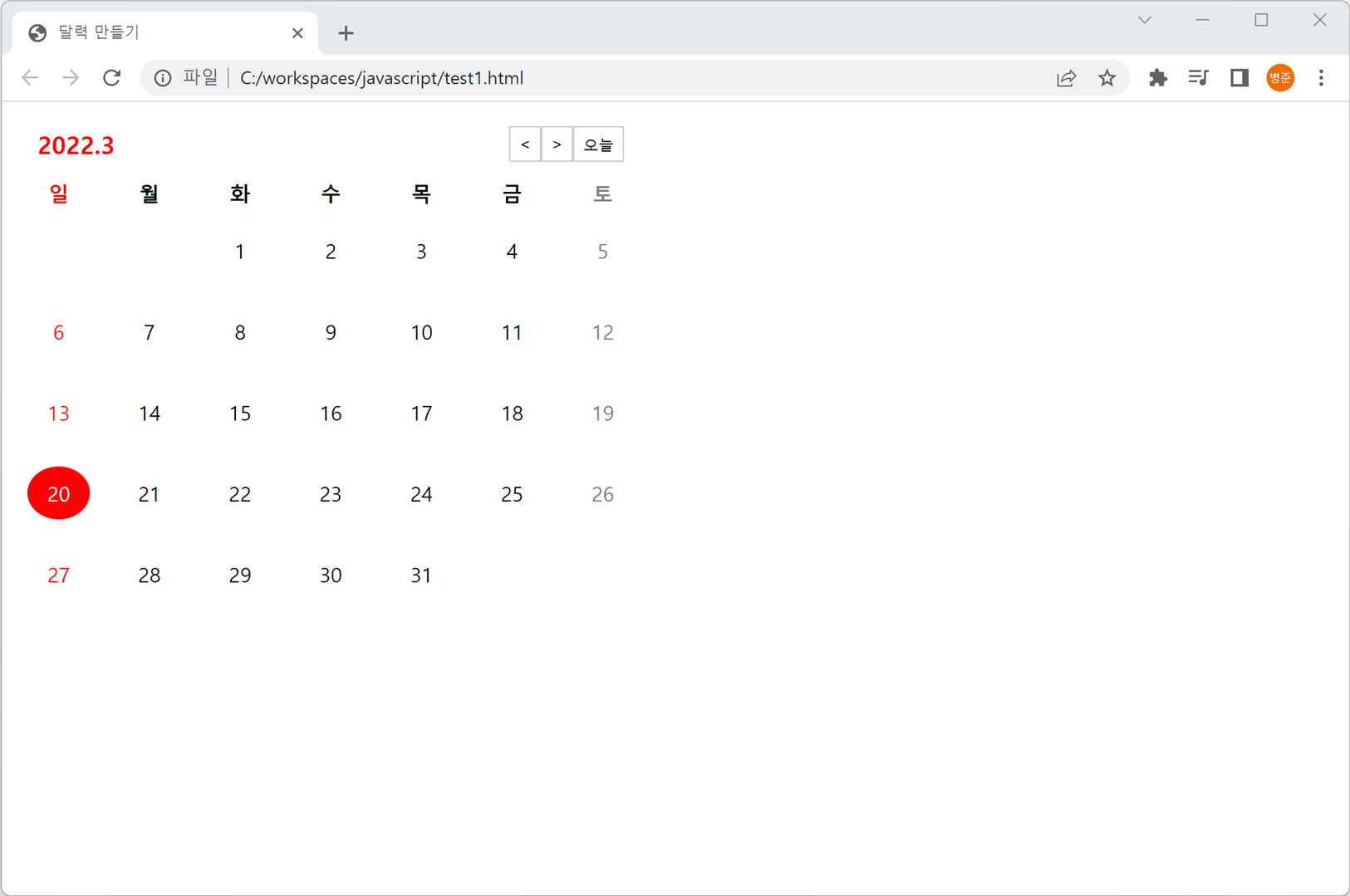
Task: Select date 25 on the calendar
Action: pos(512,495)
